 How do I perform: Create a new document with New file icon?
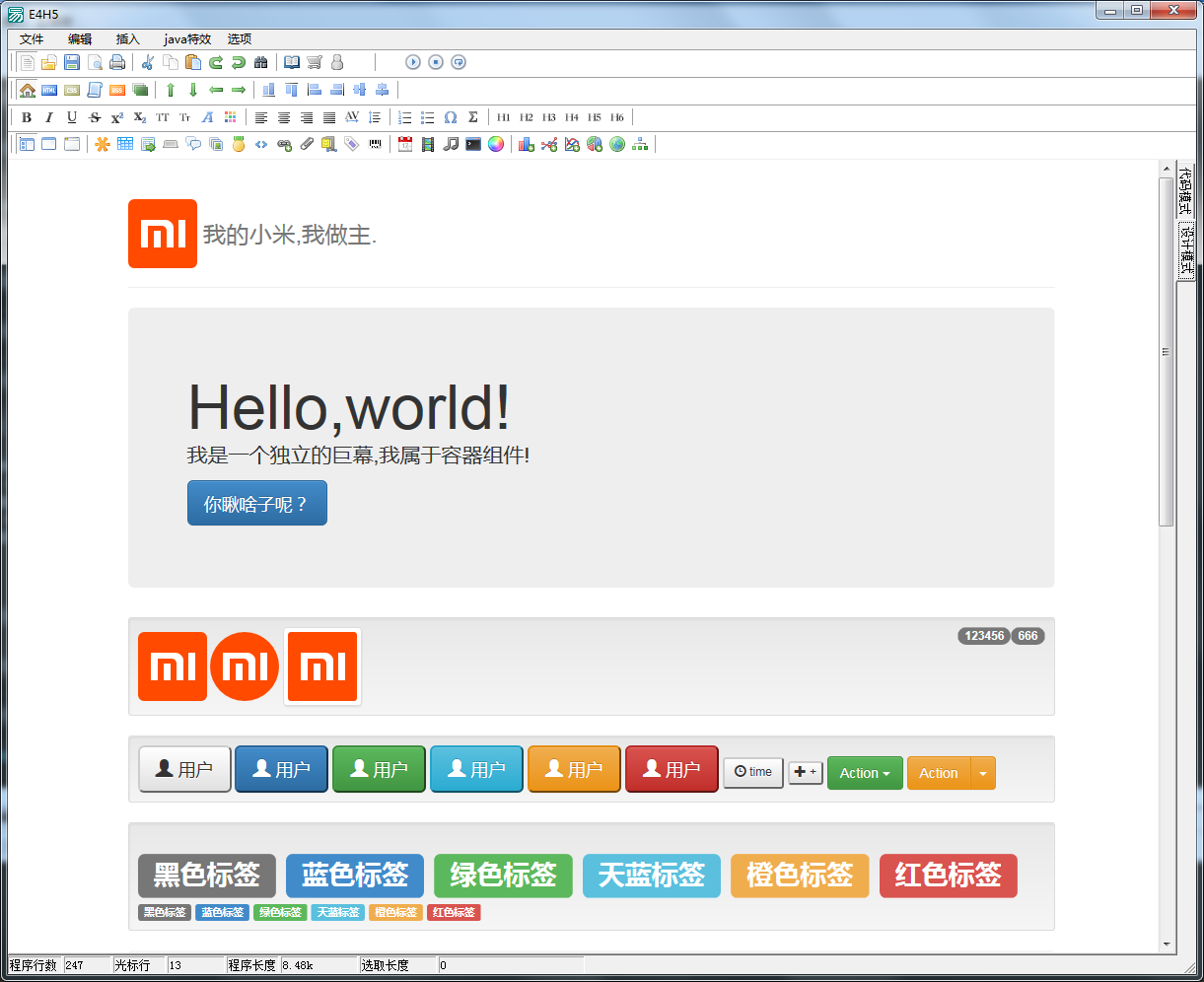(28, 62)
